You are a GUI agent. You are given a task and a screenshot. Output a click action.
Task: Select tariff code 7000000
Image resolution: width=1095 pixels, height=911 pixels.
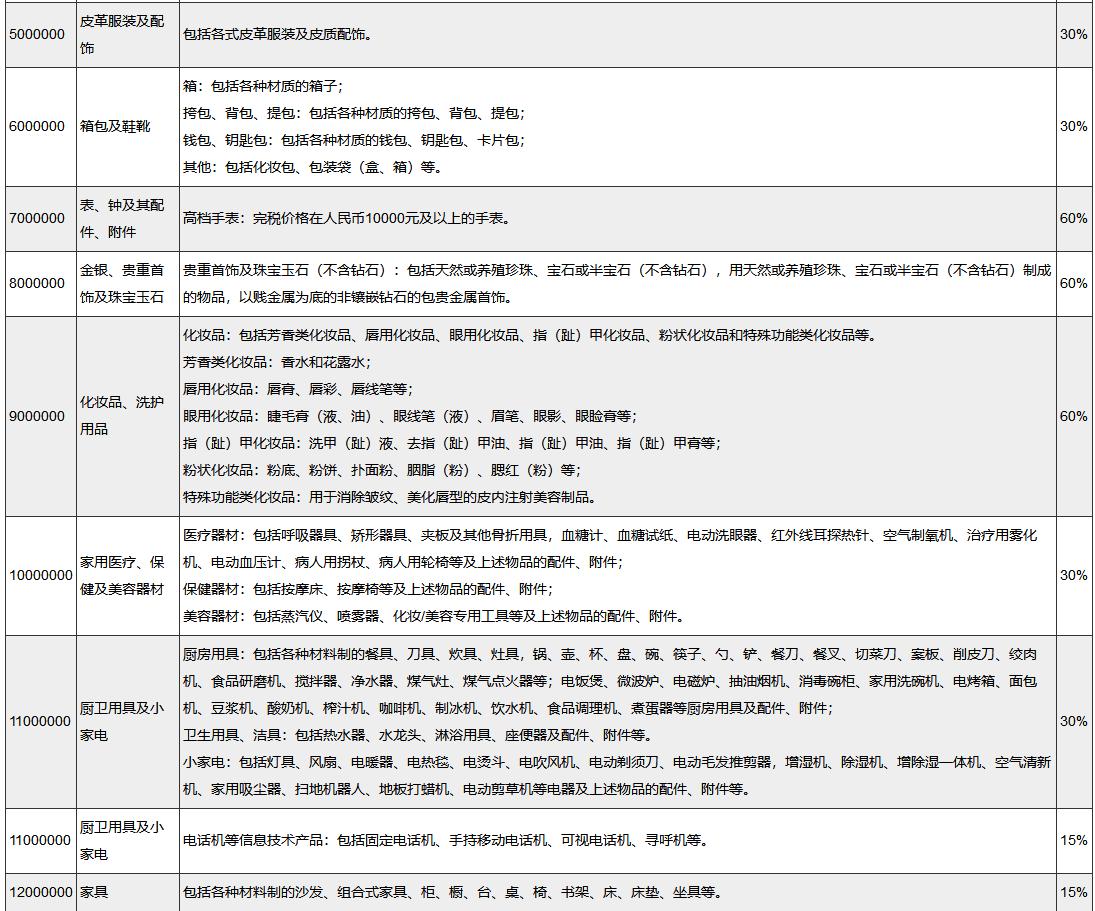click(37, 219)
